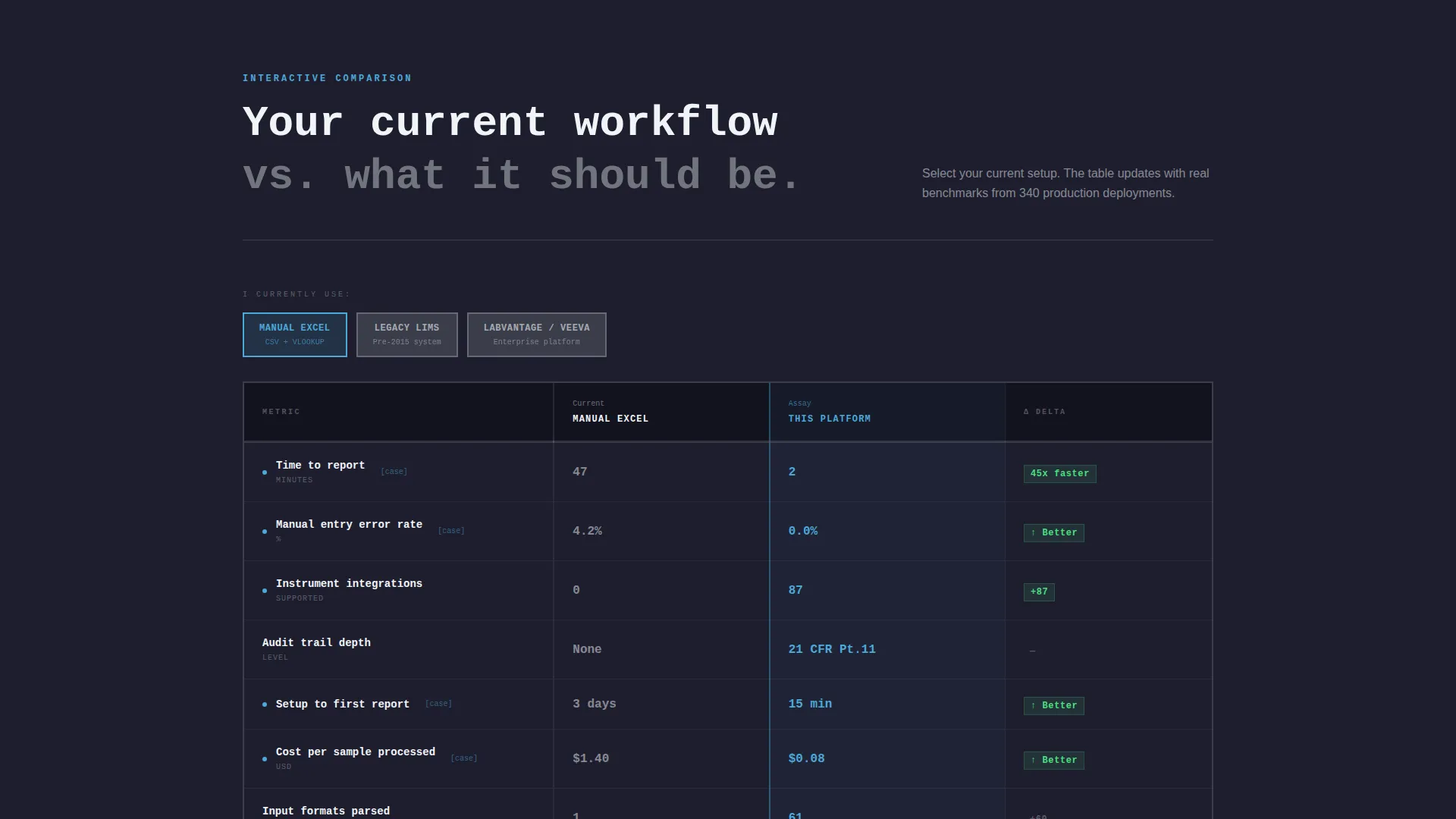This screenshot has height=819, width=1456.
Task: Click the $1.40 current cost value
Action: point(591,758)
